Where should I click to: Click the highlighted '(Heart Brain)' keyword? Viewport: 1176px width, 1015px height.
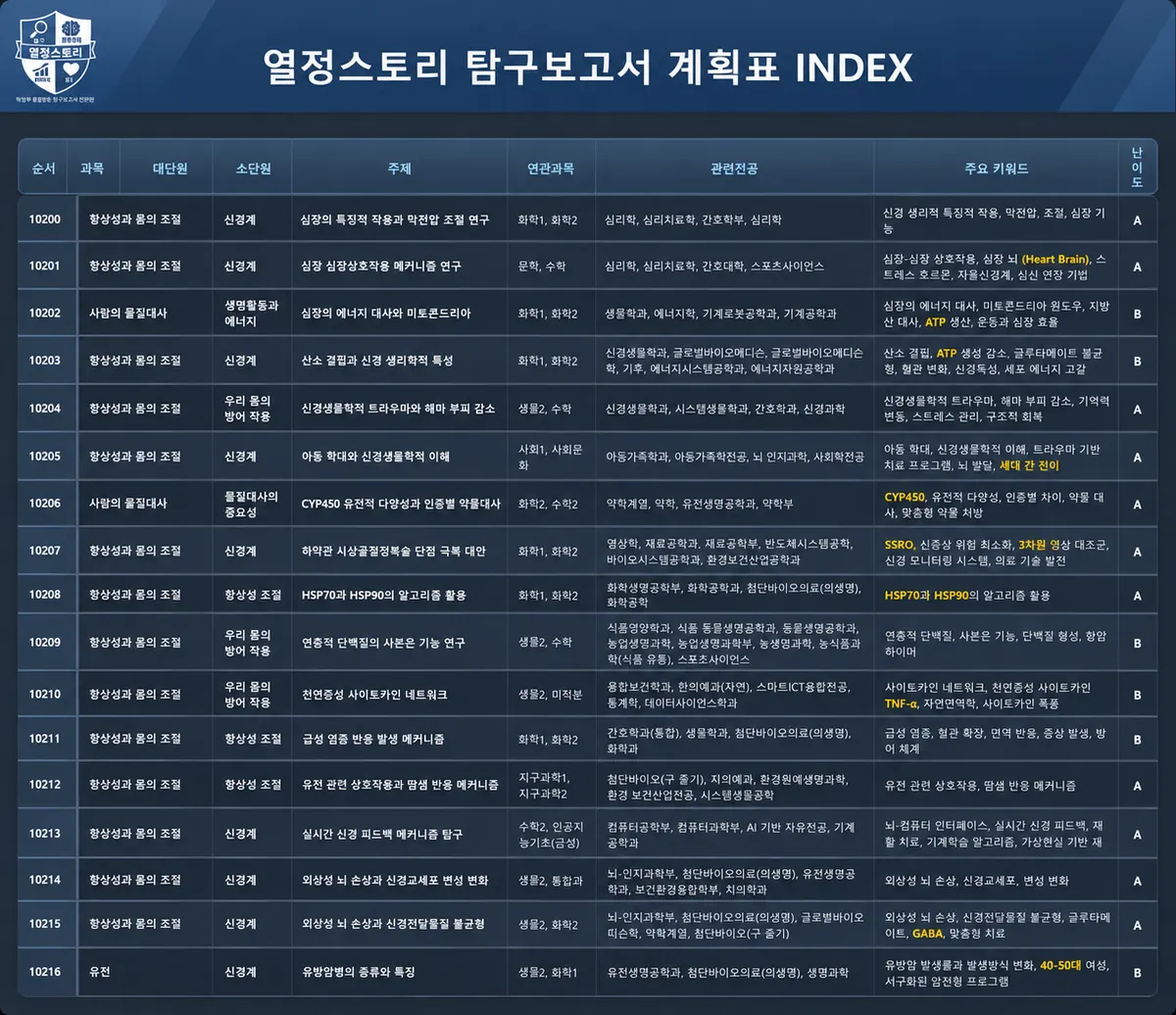point(1054,259)
